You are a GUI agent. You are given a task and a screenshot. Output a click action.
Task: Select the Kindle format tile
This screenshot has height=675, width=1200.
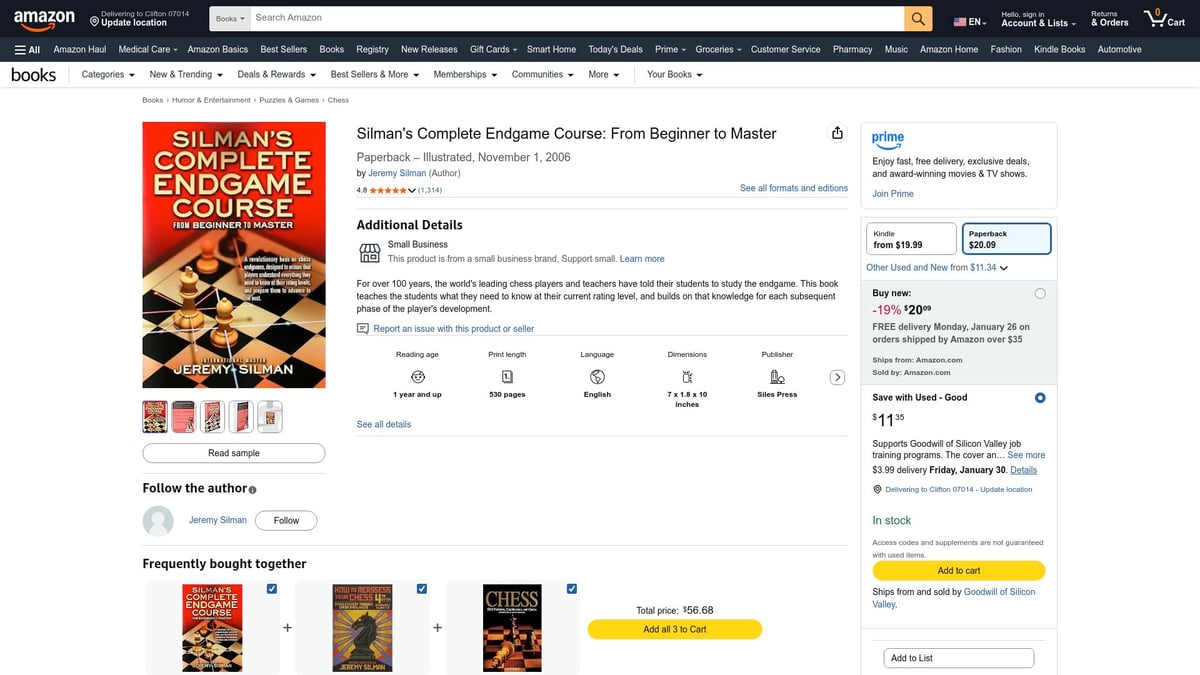[910, 238]
